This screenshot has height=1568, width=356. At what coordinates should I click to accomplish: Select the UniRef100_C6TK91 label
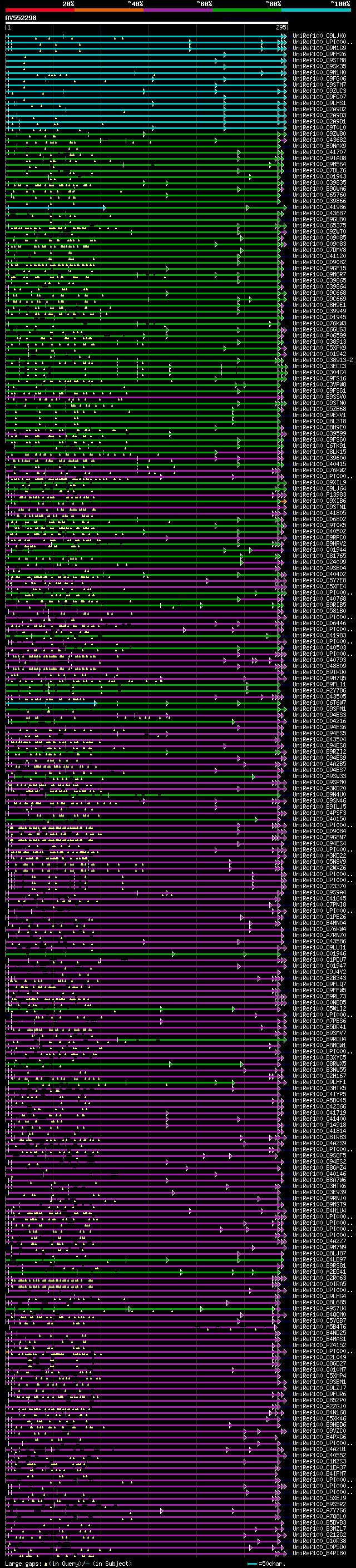[319, 446]
